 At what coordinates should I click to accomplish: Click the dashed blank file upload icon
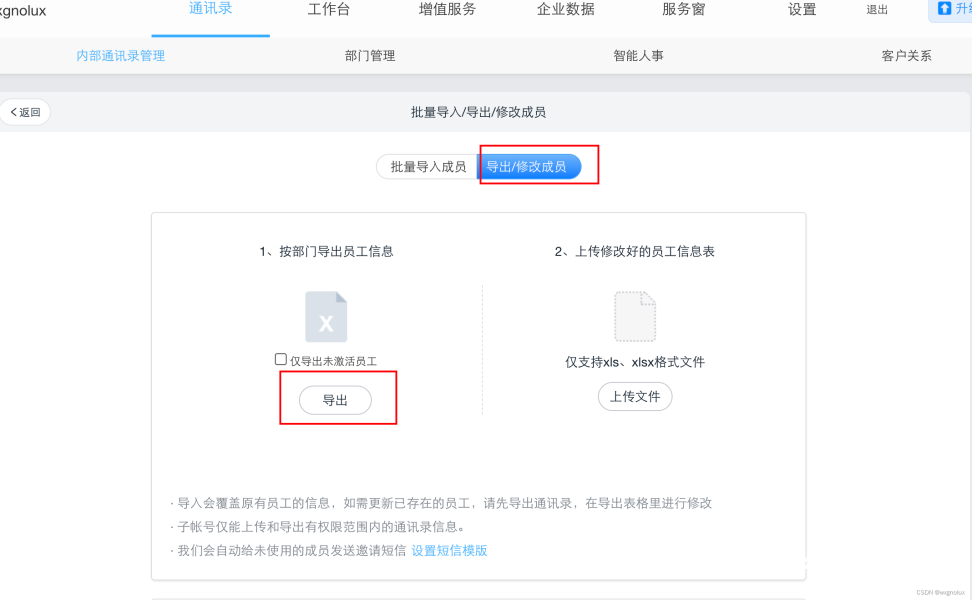coord(635,317)
